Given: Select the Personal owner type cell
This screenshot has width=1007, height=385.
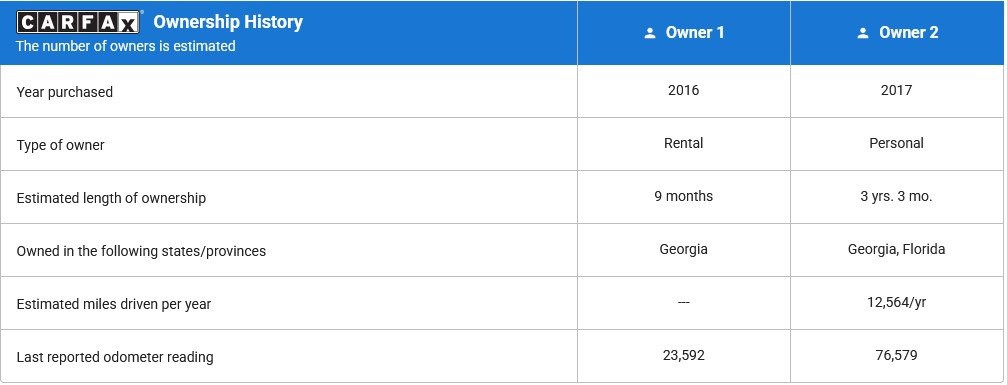Looking at the screenshot, I should point(897,143).
